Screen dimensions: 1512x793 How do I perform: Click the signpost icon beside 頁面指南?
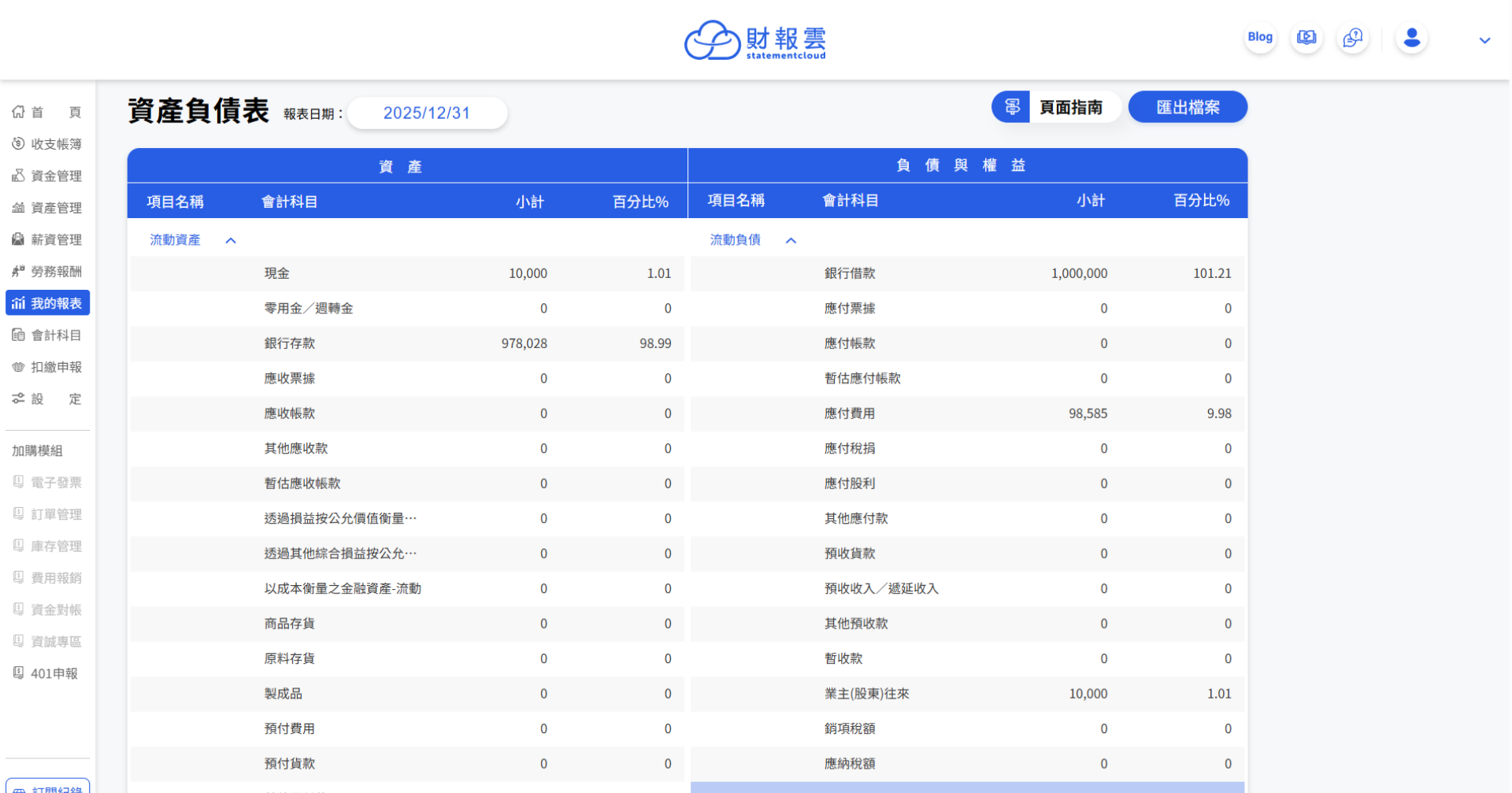coord(1012,107)
